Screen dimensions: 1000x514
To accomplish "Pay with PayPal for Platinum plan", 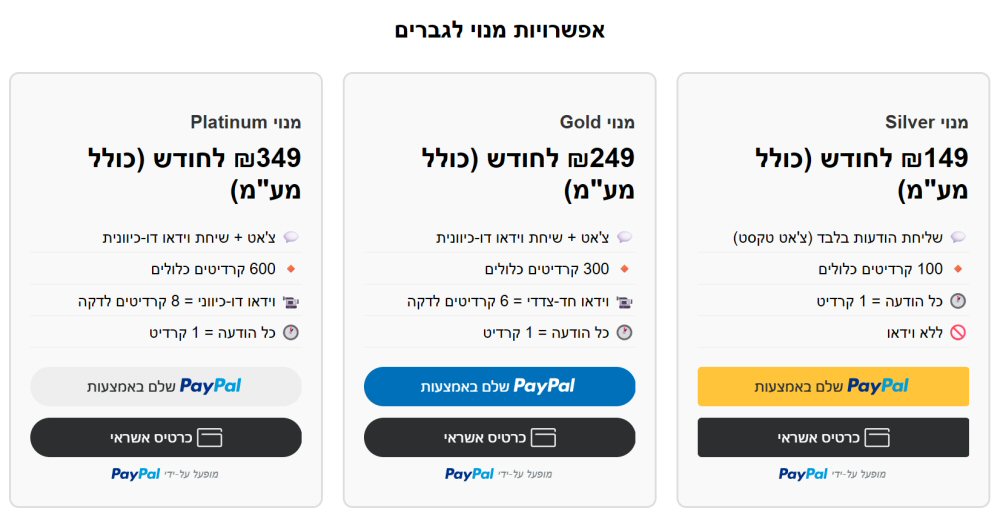I will 166,386.
